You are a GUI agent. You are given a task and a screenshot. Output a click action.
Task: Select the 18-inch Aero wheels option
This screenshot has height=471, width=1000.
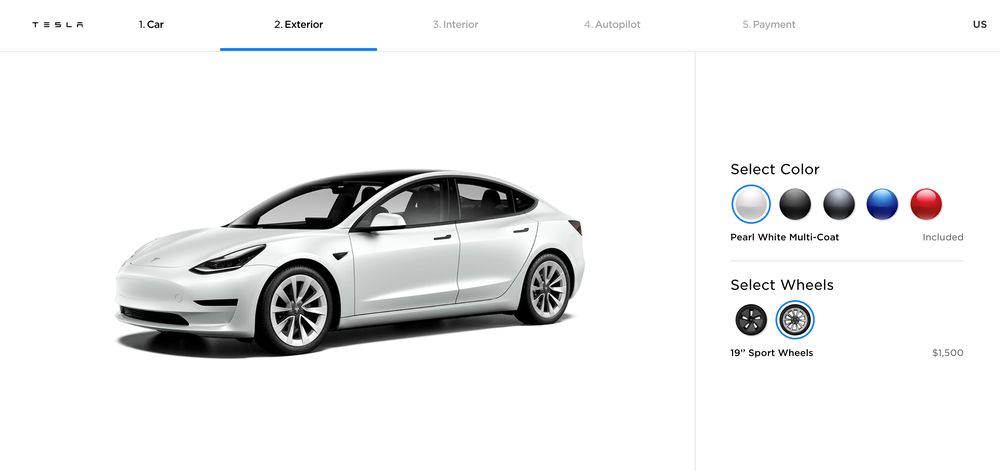click(x=751, y=320)
